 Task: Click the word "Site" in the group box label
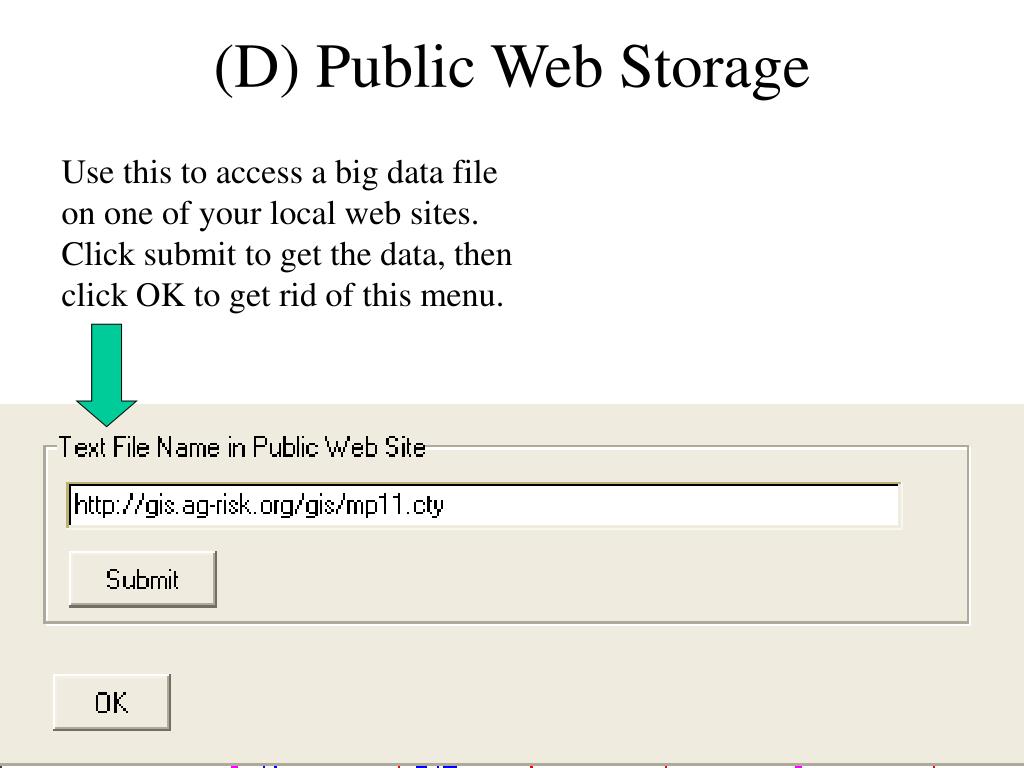[x=405, y=447]
